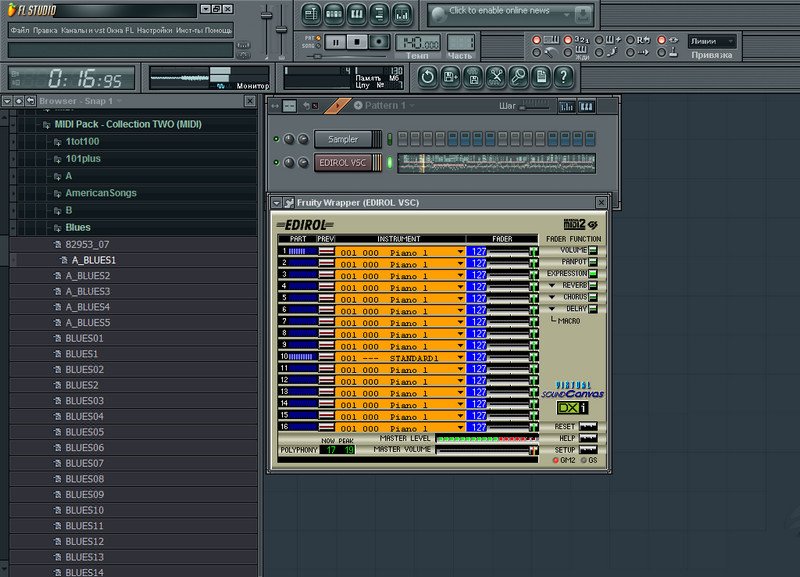Open the piano roll view icon in step sequencer
The image size is (800, 577).
point(587,106)
